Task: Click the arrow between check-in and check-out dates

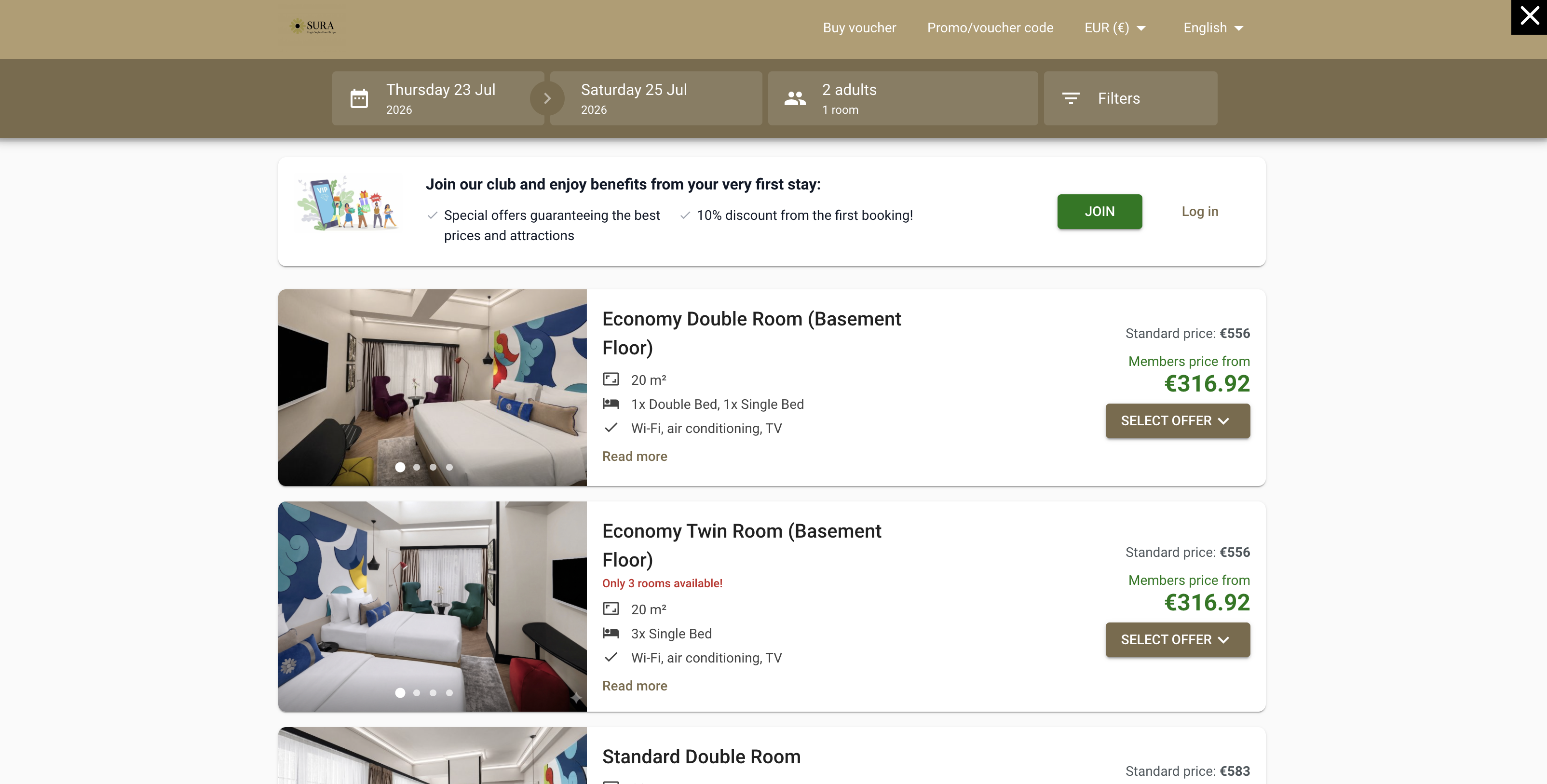Action: pos(547,98)
